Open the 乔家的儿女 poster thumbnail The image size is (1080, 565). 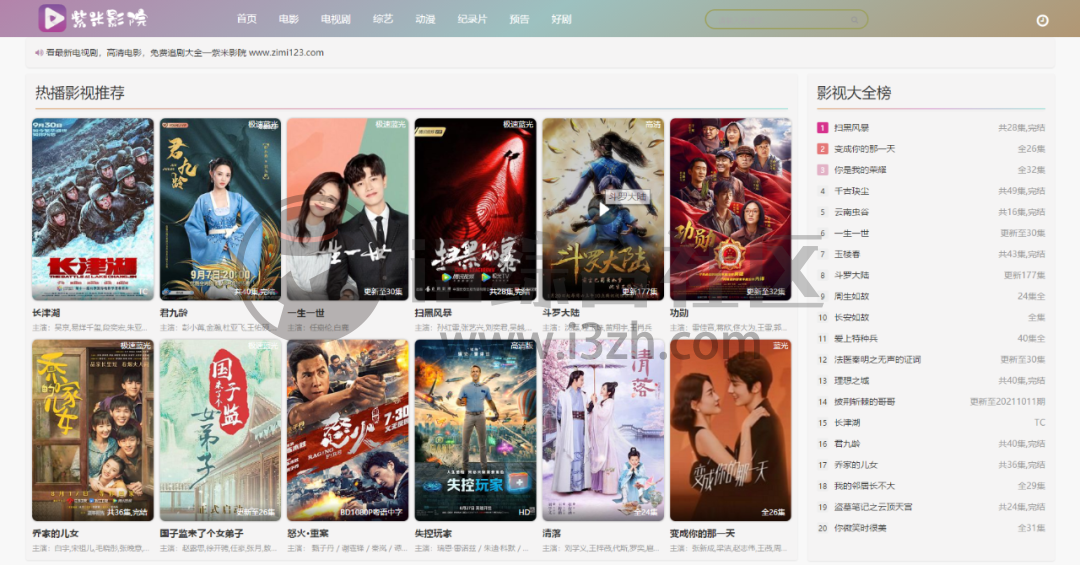pos(93,430)
